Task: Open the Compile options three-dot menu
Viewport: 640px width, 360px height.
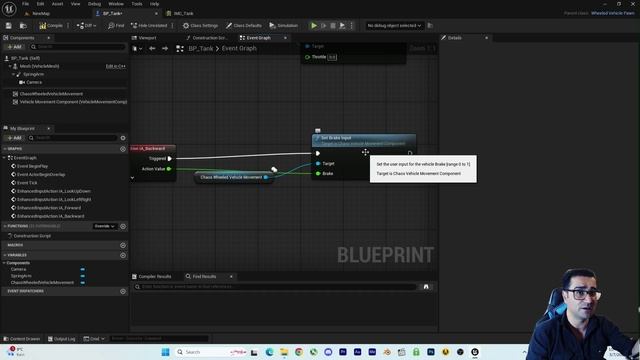Action: pyautogui.click(x=68, y=25)
